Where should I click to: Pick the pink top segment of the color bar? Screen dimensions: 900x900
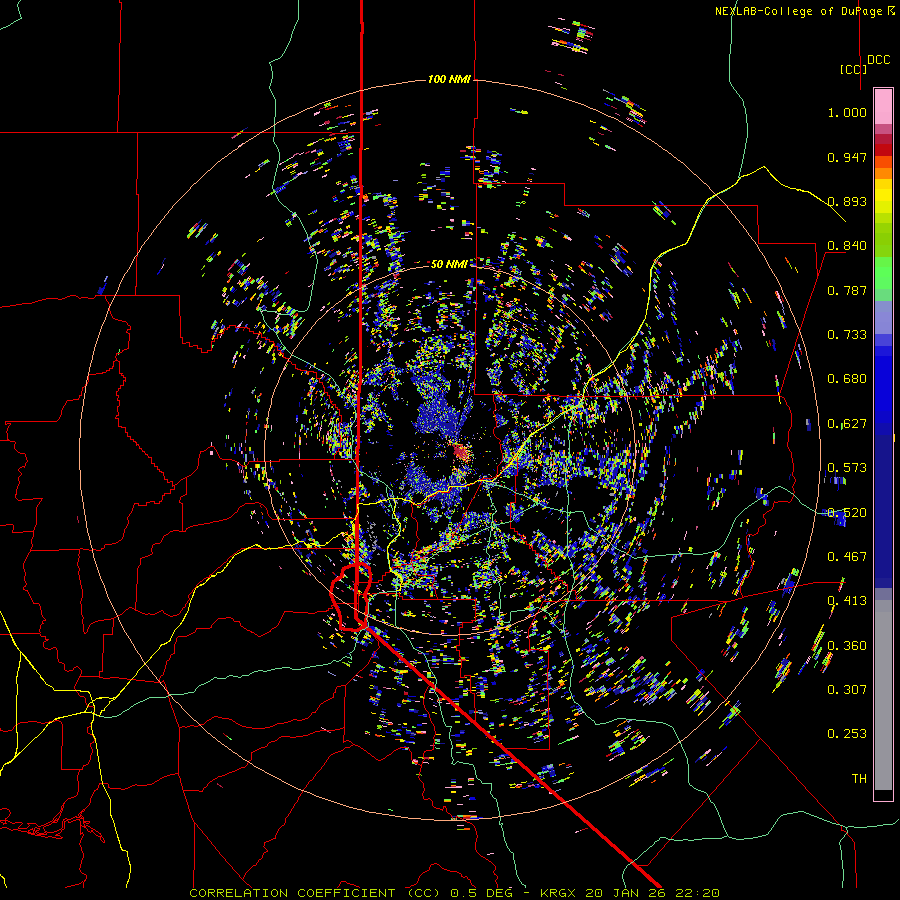(883, 106)
